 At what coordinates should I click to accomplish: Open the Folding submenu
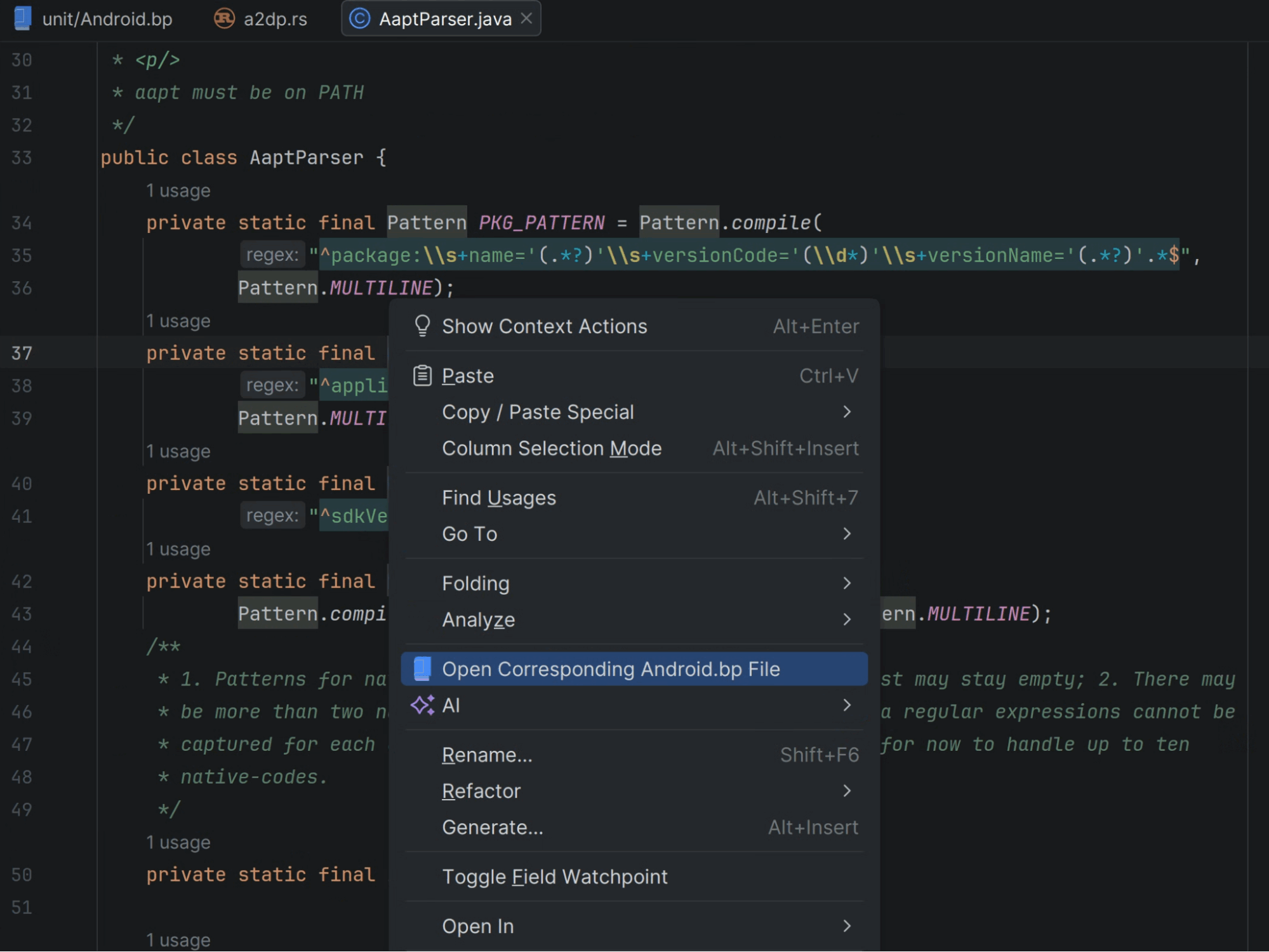(634, 583)
